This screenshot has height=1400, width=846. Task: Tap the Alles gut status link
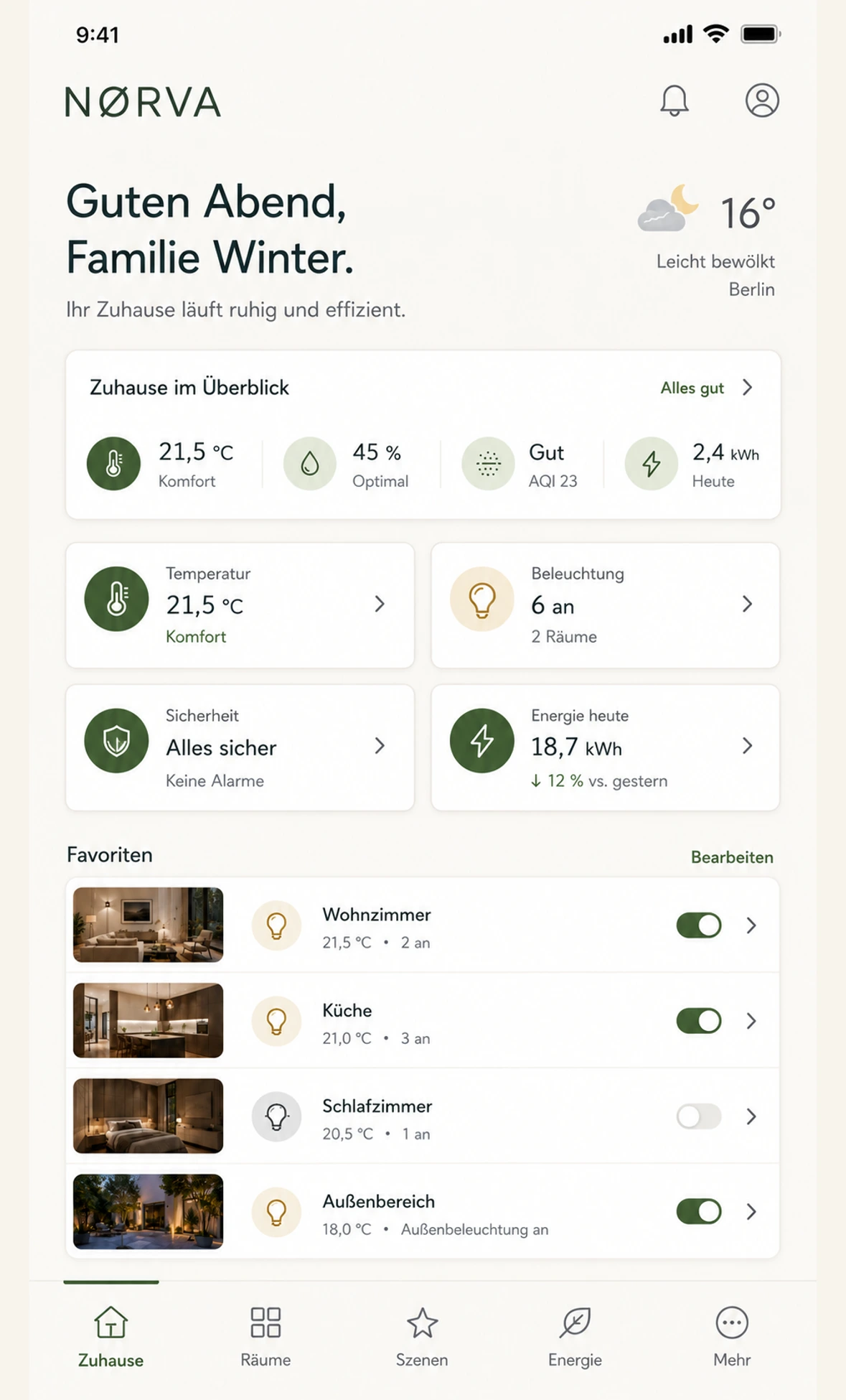[692, 388]
